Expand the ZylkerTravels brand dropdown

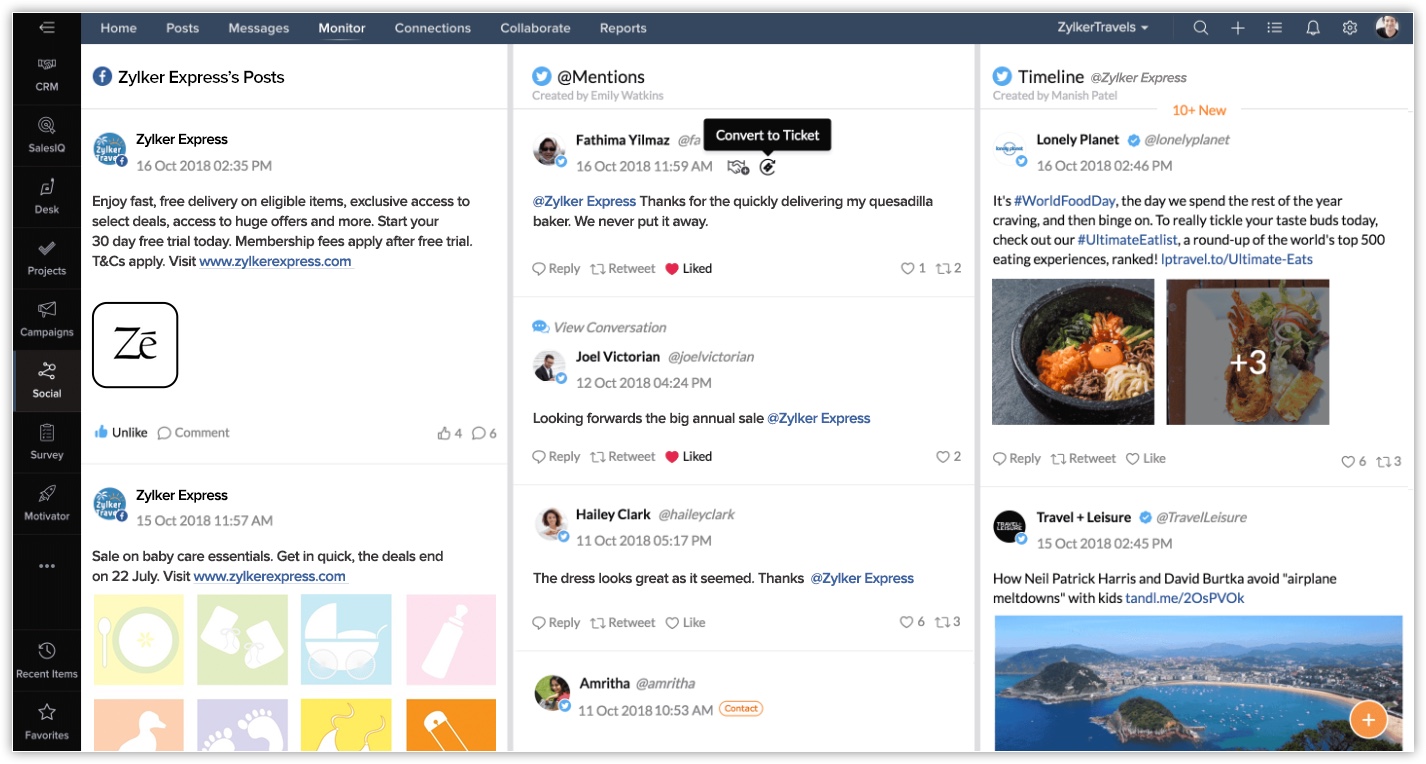tap(1102, 28)
